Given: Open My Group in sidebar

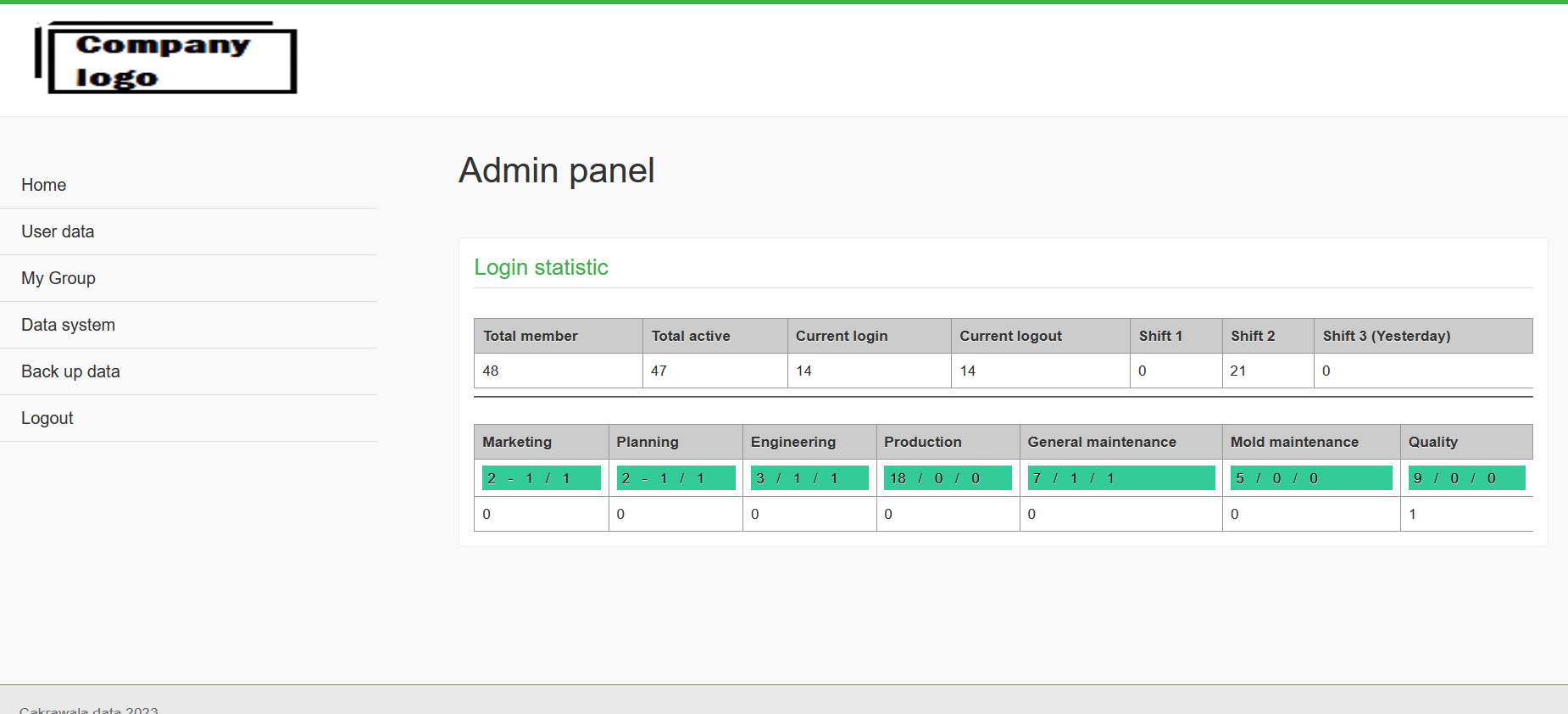Looking at the screenshot, I should click(x=58, y=278).
